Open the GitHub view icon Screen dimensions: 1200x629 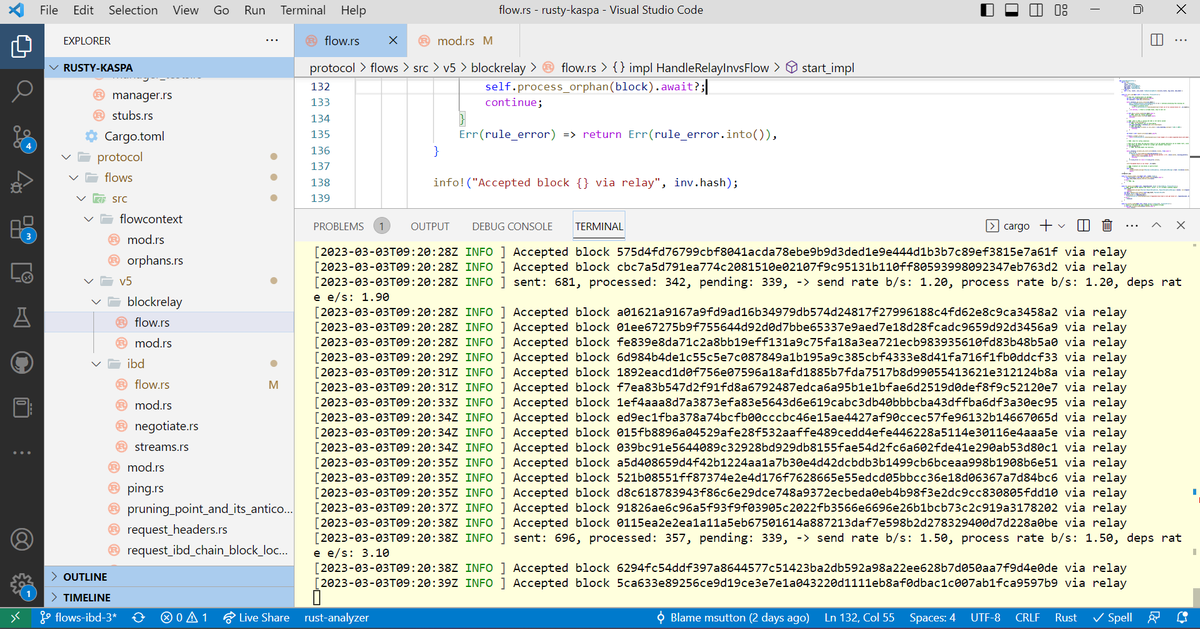(22, 362)
